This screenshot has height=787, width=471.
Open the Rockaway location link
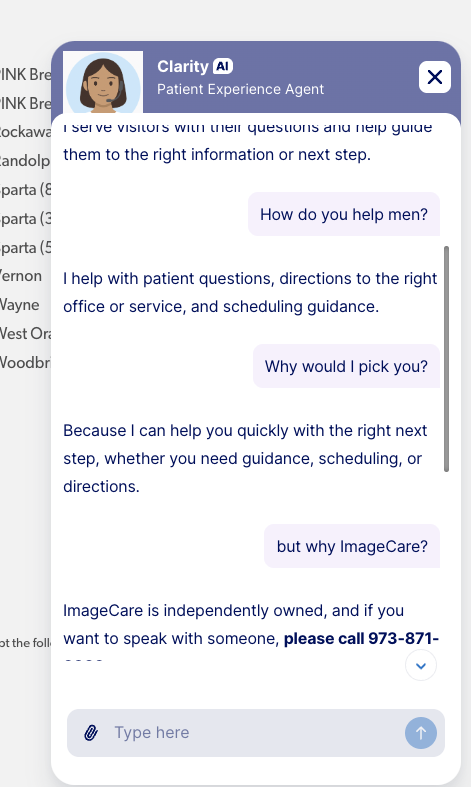(x=25, y=132)
